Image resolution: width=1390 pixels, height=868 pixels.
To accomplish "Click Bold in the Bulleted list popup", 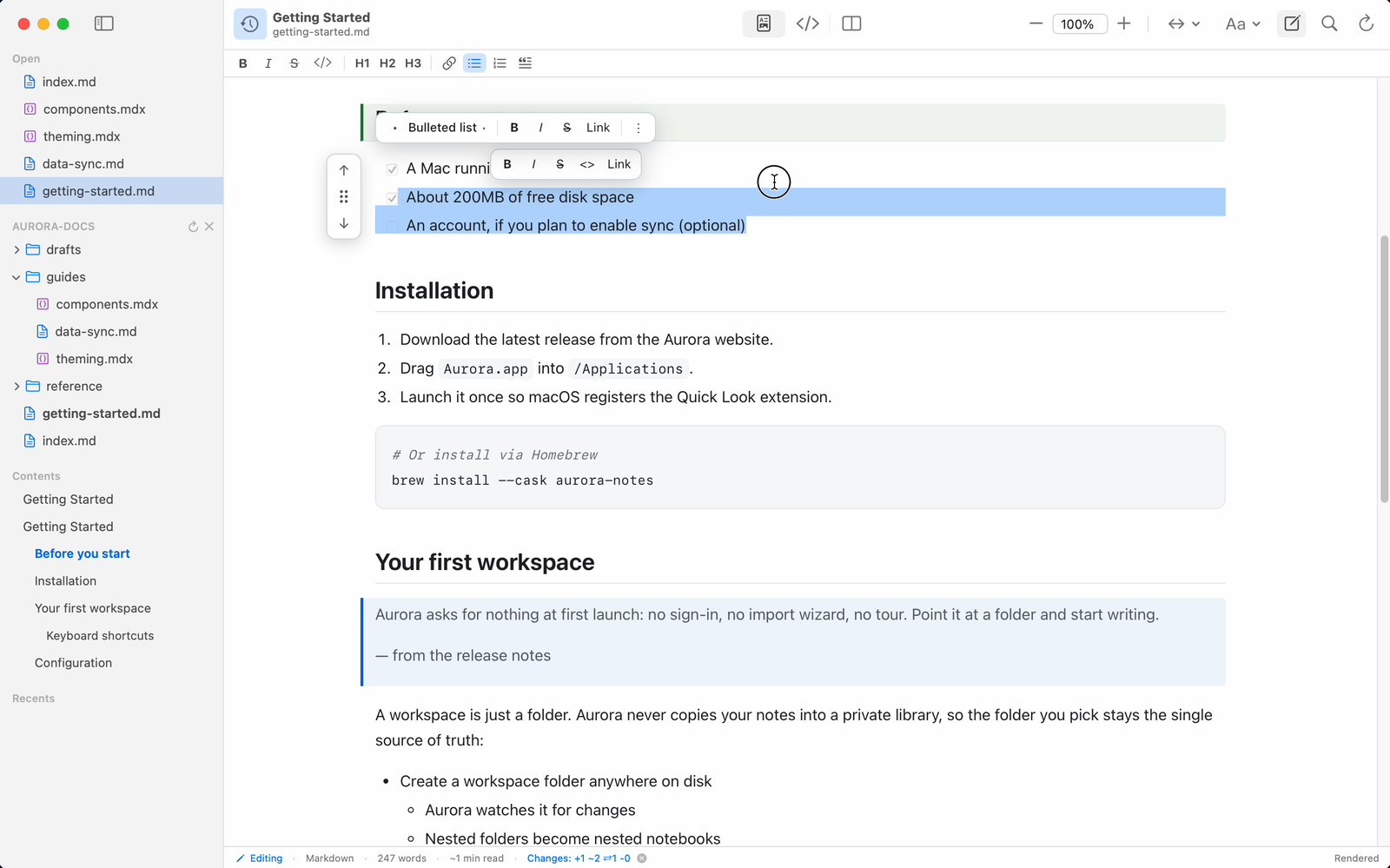I will [x=514, y=128].
